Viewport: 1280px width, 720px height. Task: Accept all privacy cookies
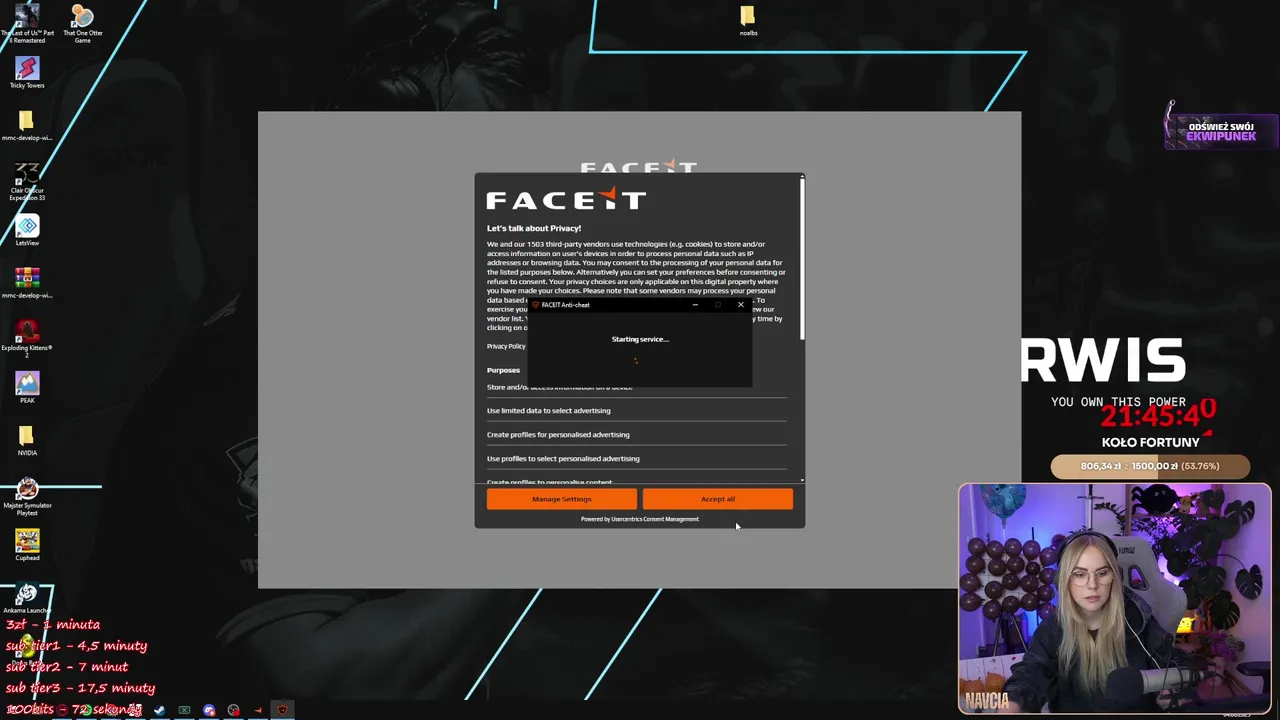(718, 499)
